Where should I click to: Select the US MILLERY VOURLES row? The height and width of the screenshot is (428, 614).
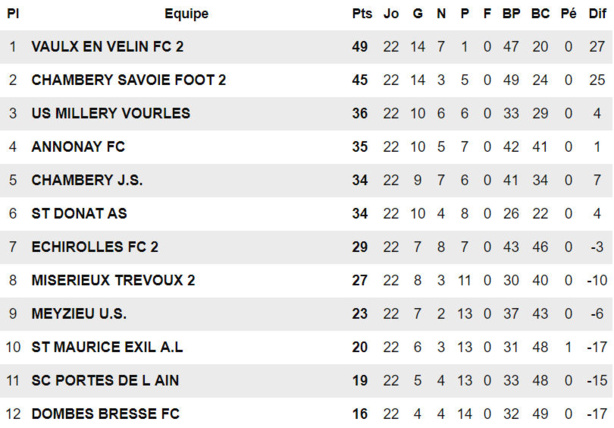110,113
